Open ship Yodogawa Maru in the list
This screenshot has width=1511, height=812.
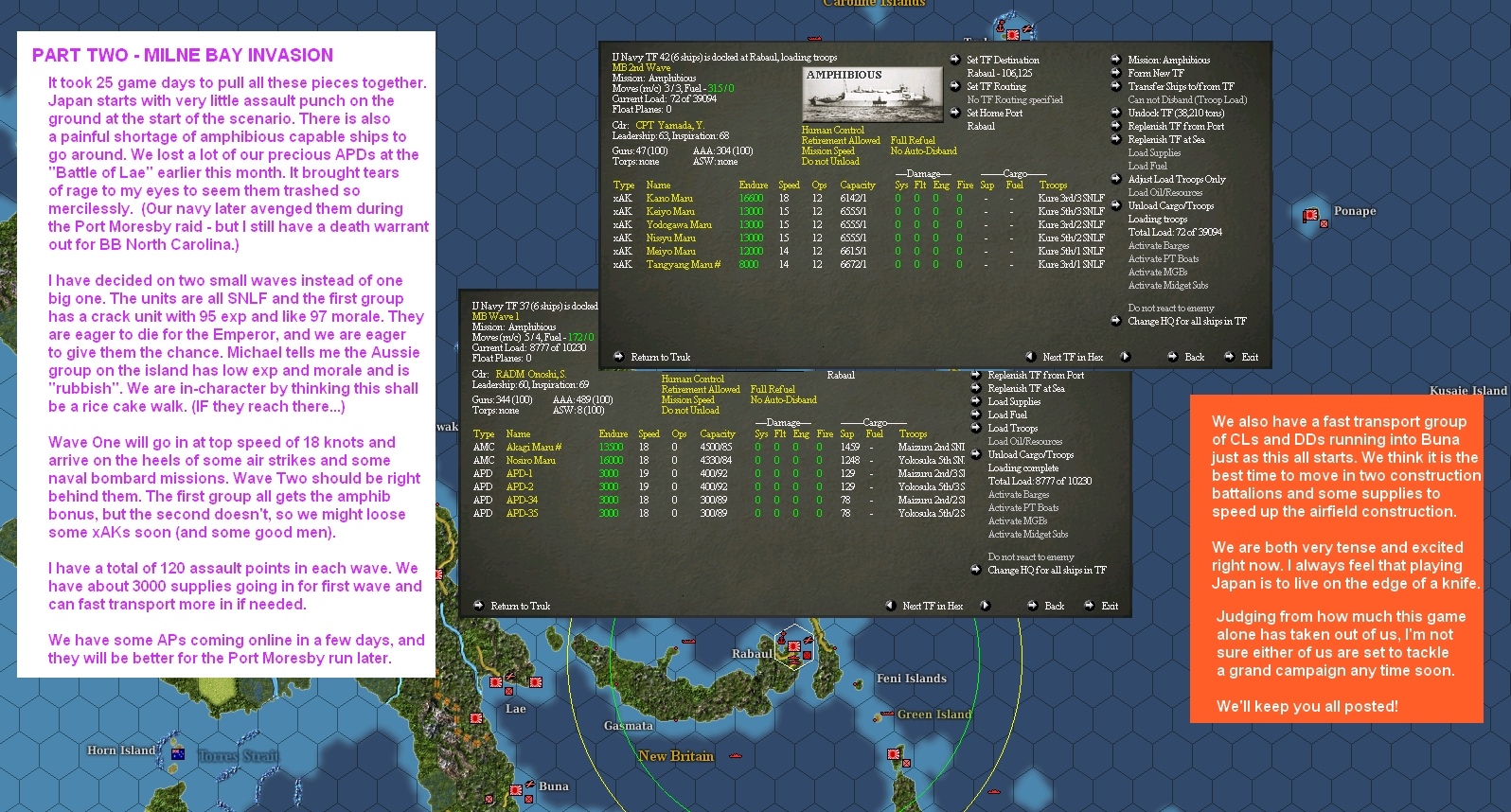[x=679, y=225]
